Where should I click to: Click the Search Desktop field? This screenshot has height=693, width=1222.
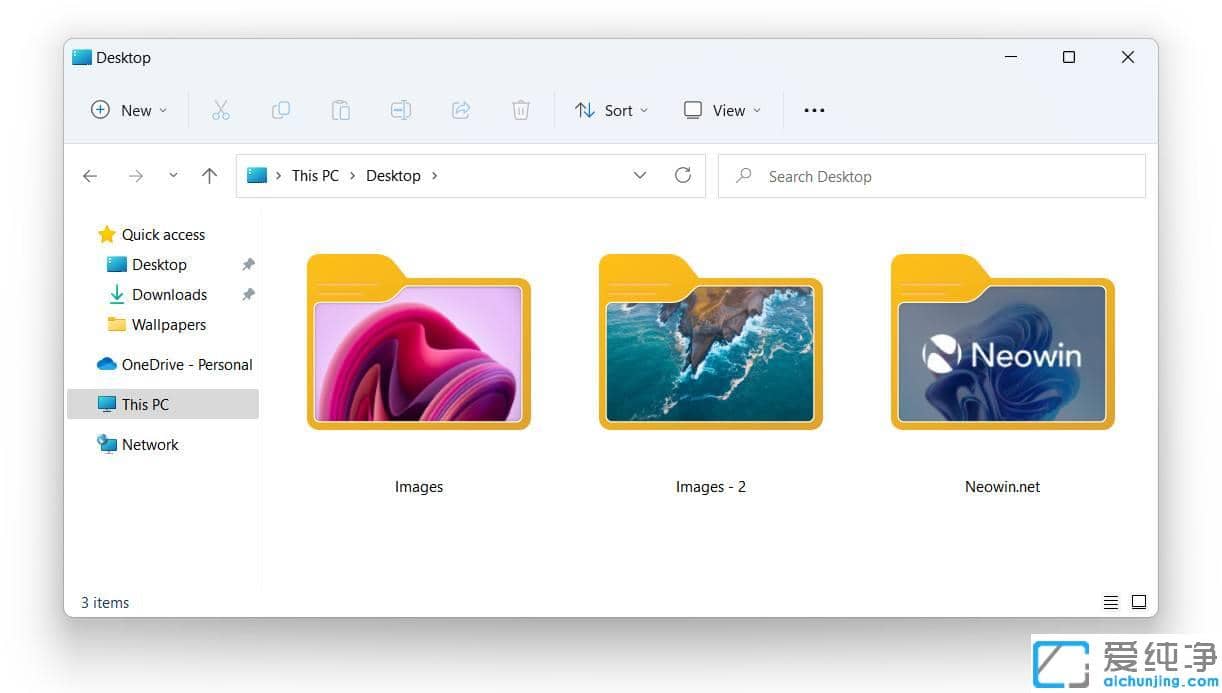coord(932,176)
